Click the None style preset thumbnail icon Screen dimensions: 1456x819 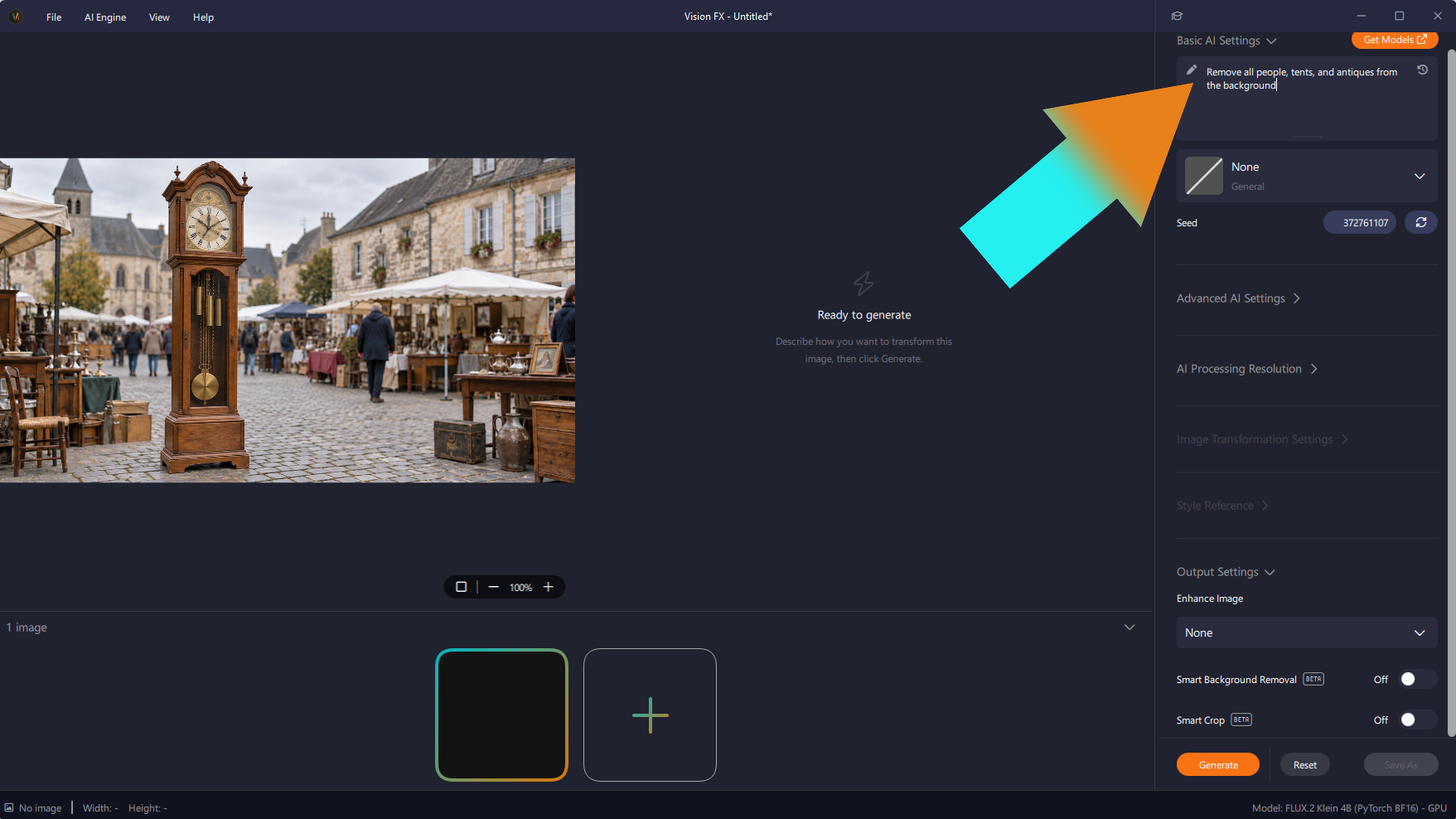point(1203,176)
